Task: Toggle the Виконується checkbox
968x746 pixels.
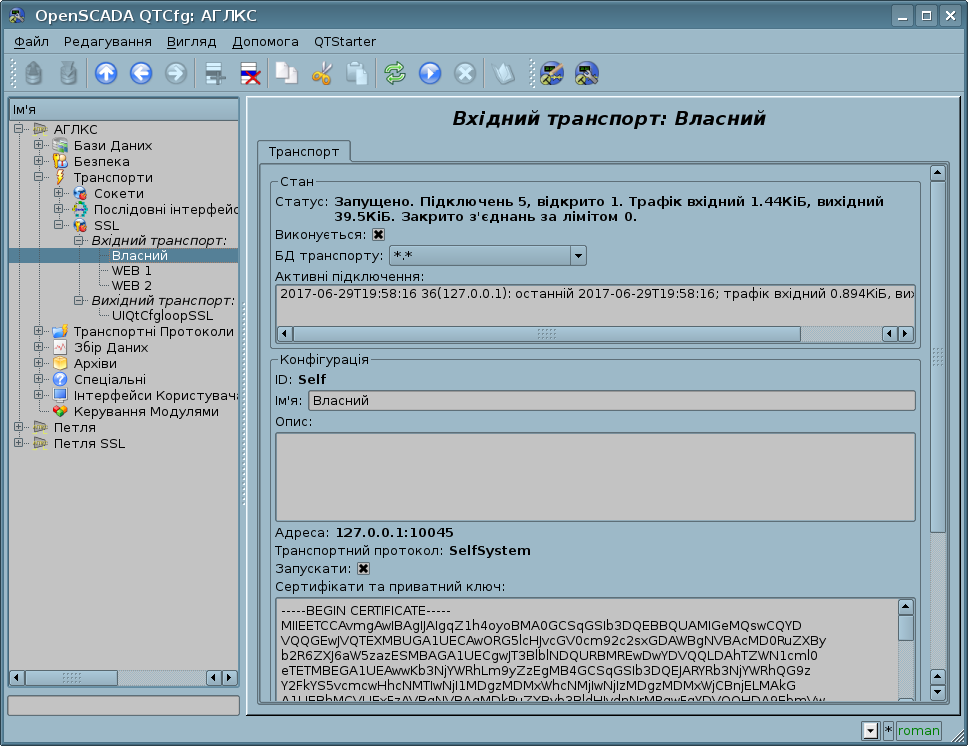Action: 378,235
